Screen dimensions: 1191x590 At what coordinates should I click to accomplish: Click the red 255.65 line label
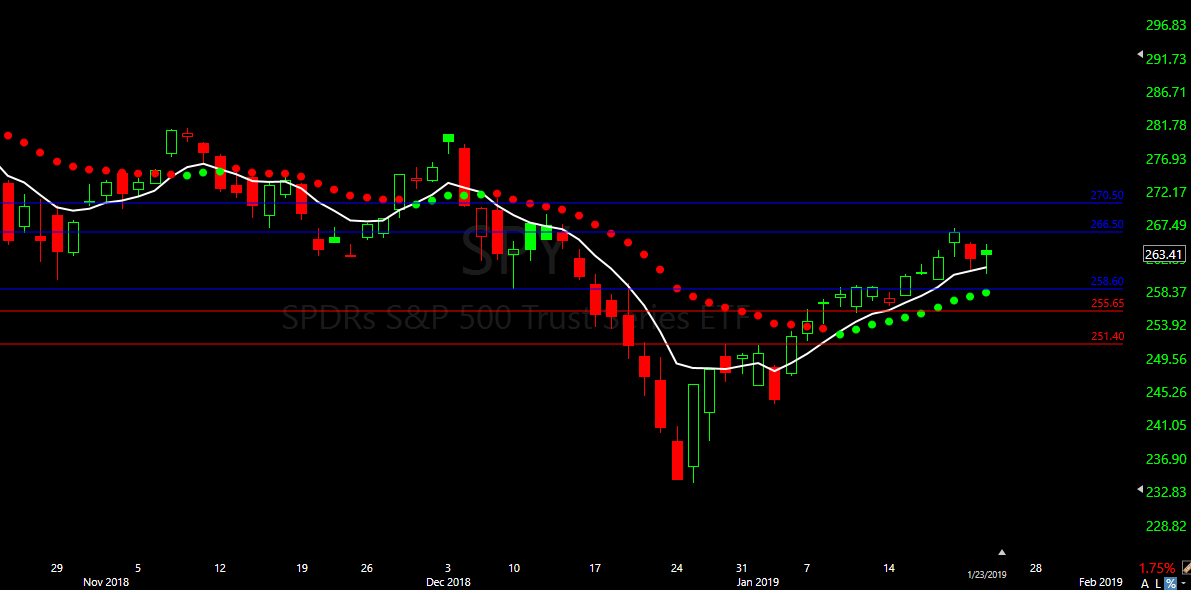(1107, 303)
